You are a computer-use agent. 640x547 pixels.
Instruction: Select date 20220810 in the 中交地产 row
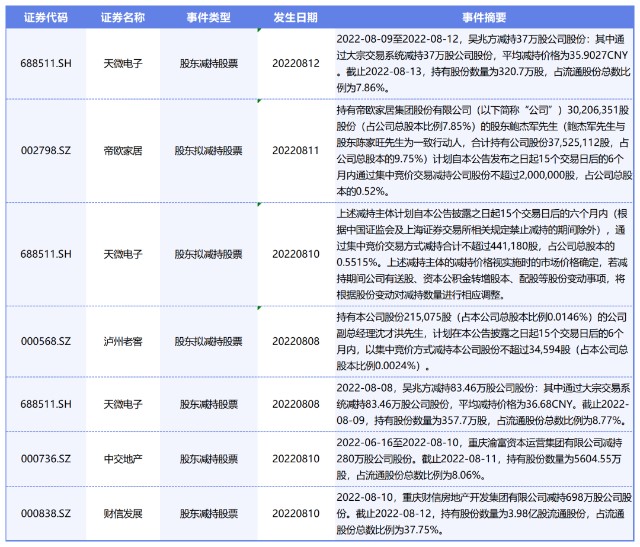pos(296,459)
